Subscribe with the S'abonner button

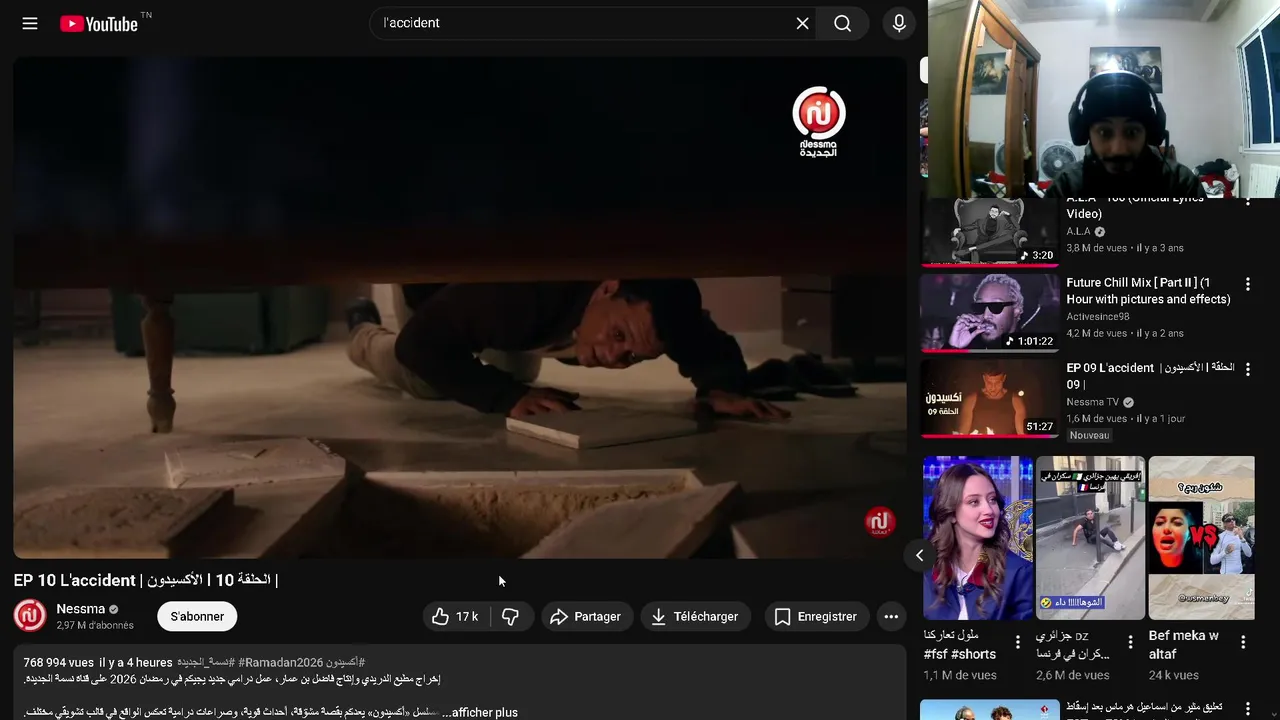197,616
